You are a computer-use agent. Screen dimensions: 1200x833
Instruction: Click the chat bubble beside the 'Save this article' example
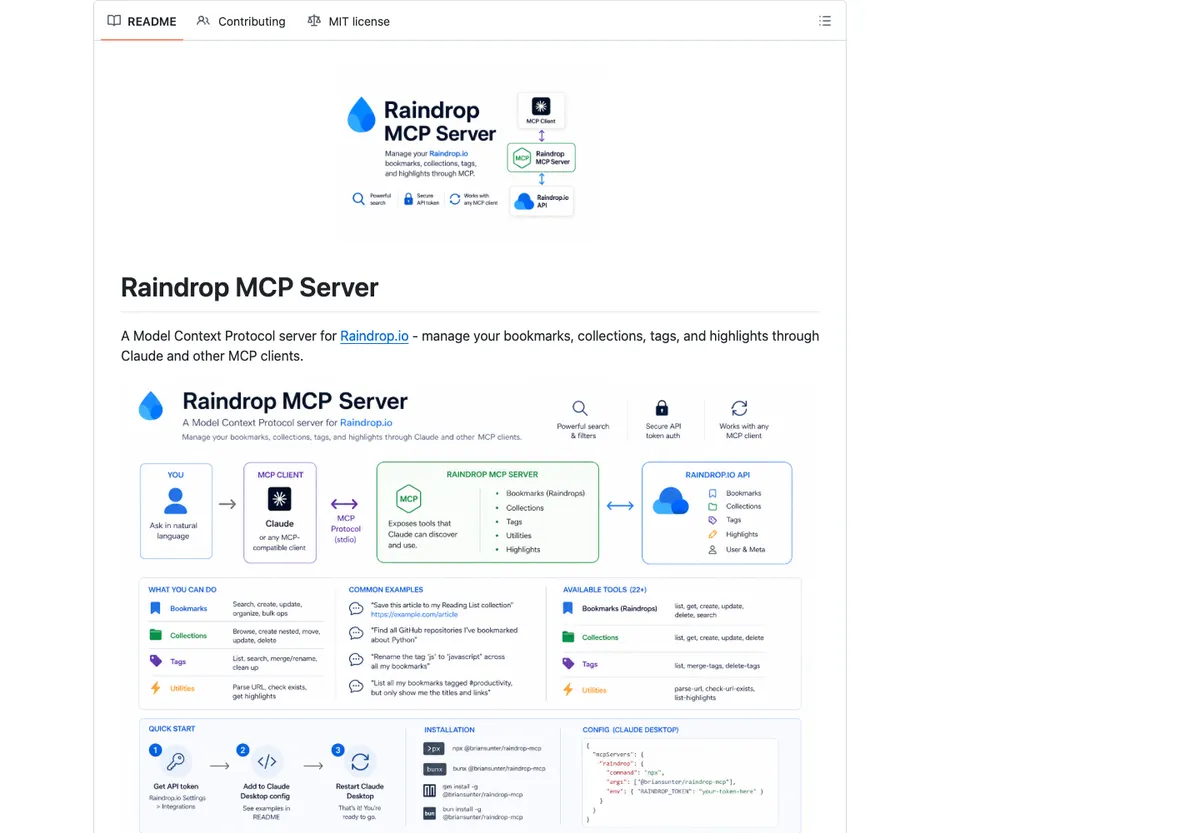point(356,609)
